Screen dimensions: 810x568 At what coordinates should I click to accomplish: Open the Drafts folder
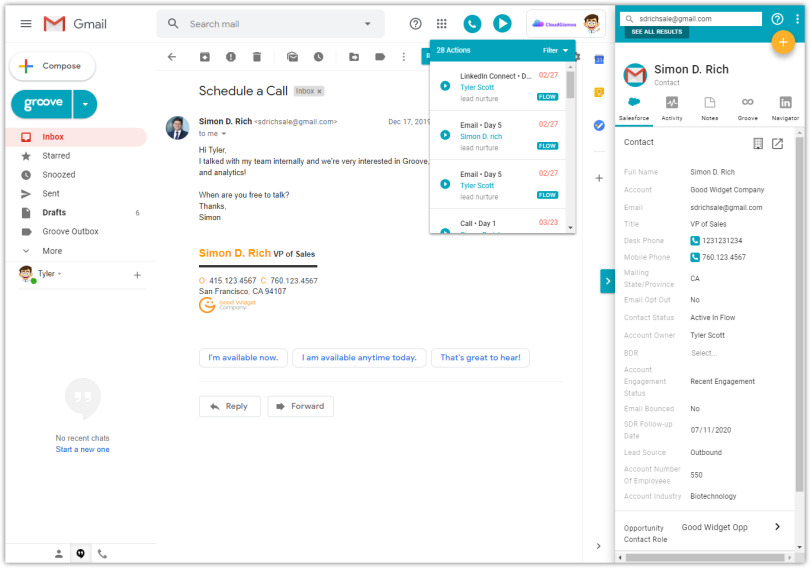click(x=76, y=213)
